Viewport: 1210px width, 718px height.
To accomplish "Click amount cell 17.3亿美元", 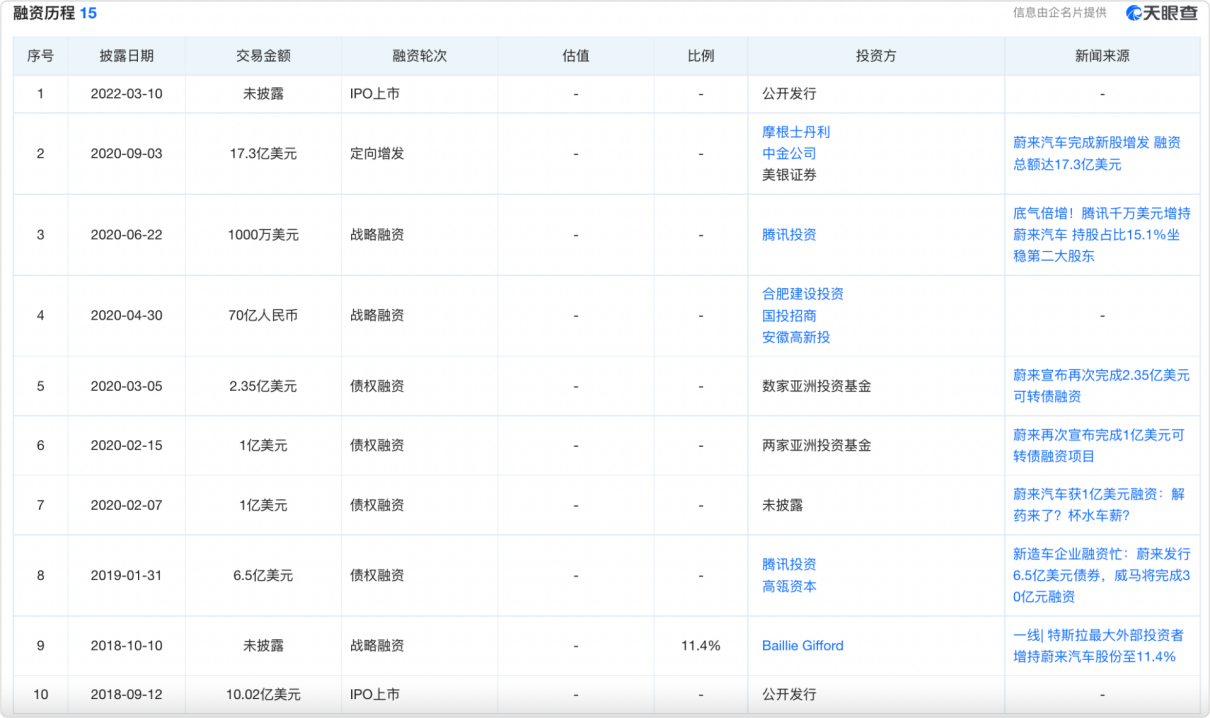I will tap(263, 154).
